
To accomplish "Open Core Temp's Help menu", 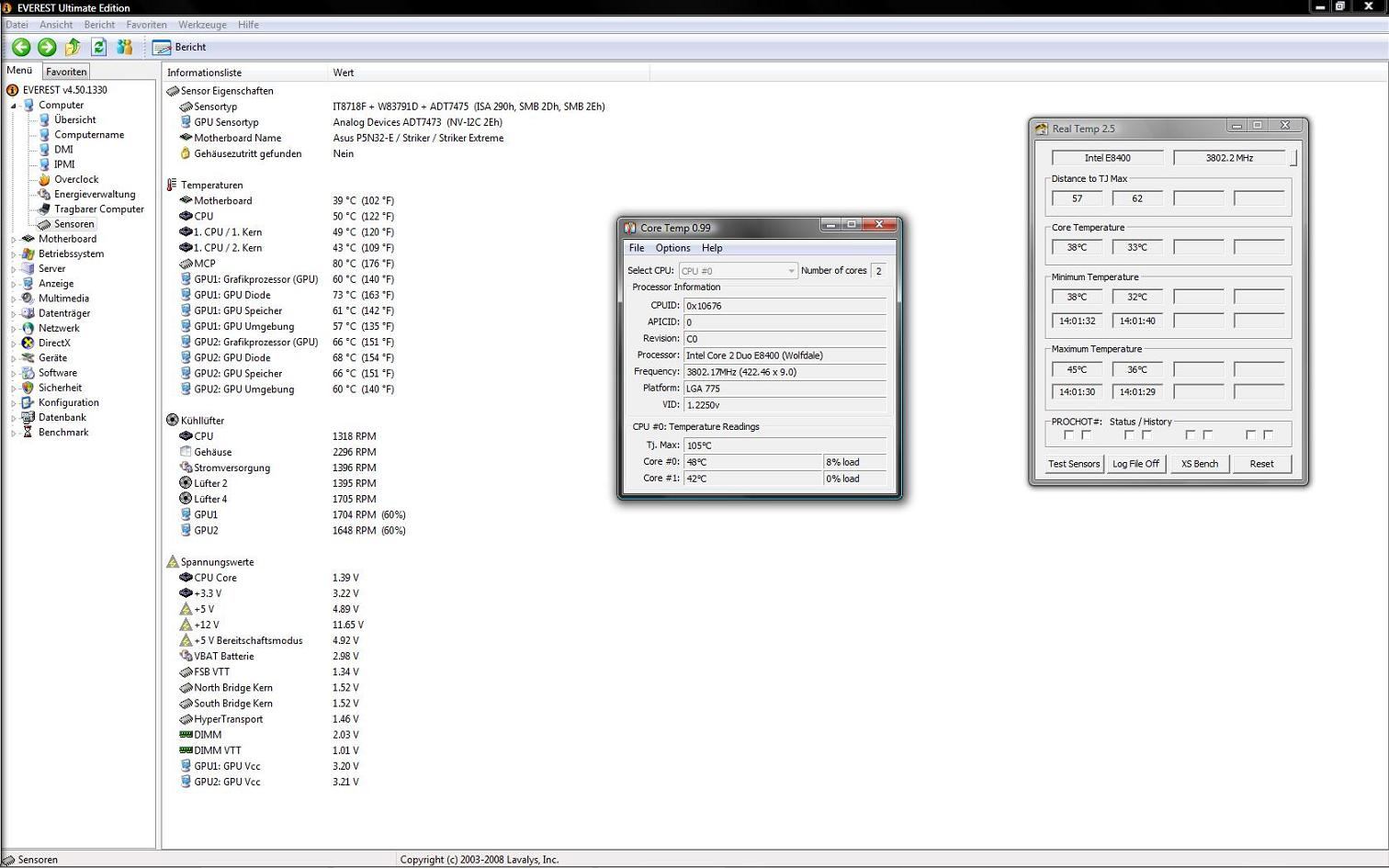I will click(712, 248).
